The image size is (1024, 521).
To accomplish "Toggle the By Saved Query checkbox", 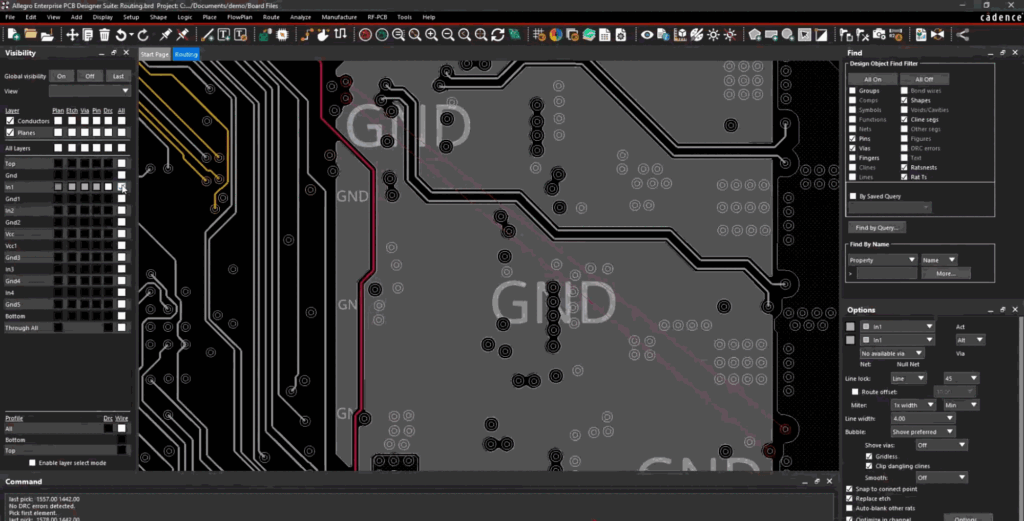I will [x=852, y=196].
